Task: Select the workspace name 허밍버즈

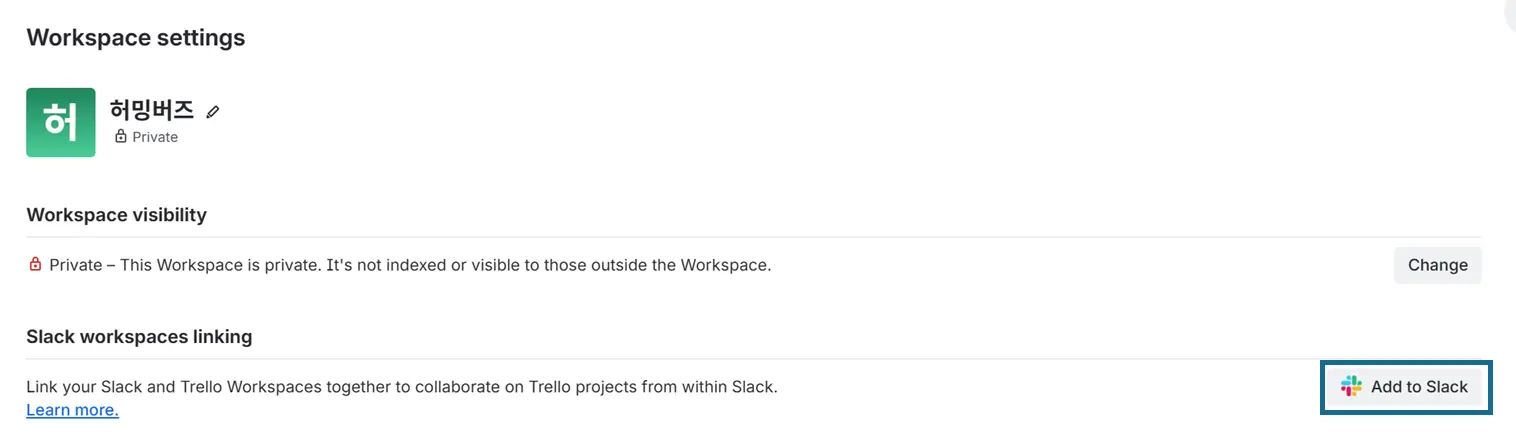Action: click(152, 110)
